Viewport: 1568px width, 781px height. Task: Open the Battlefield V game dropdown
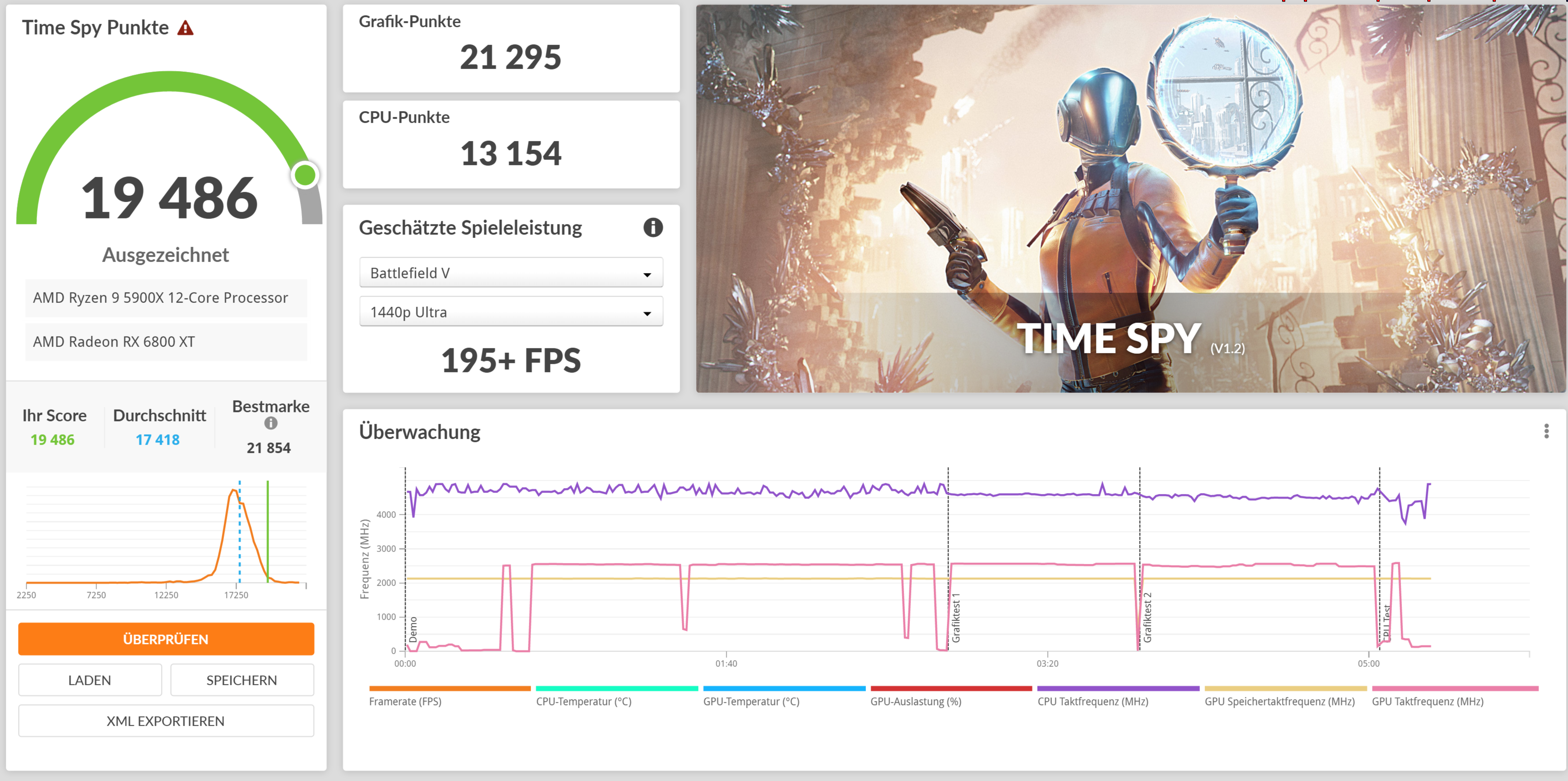[511, 273]
